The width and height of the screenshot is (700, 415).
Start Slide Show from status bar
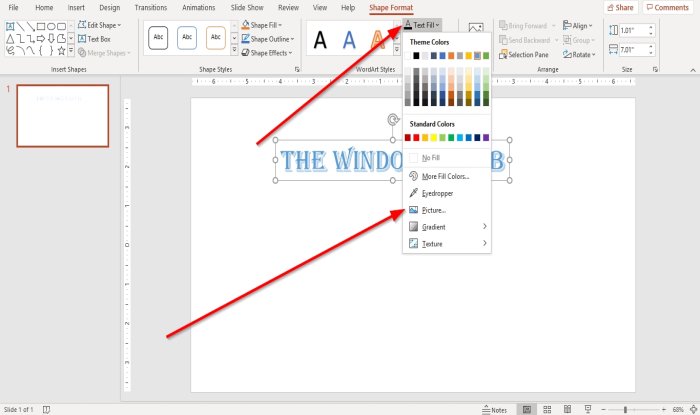[588, 409]
